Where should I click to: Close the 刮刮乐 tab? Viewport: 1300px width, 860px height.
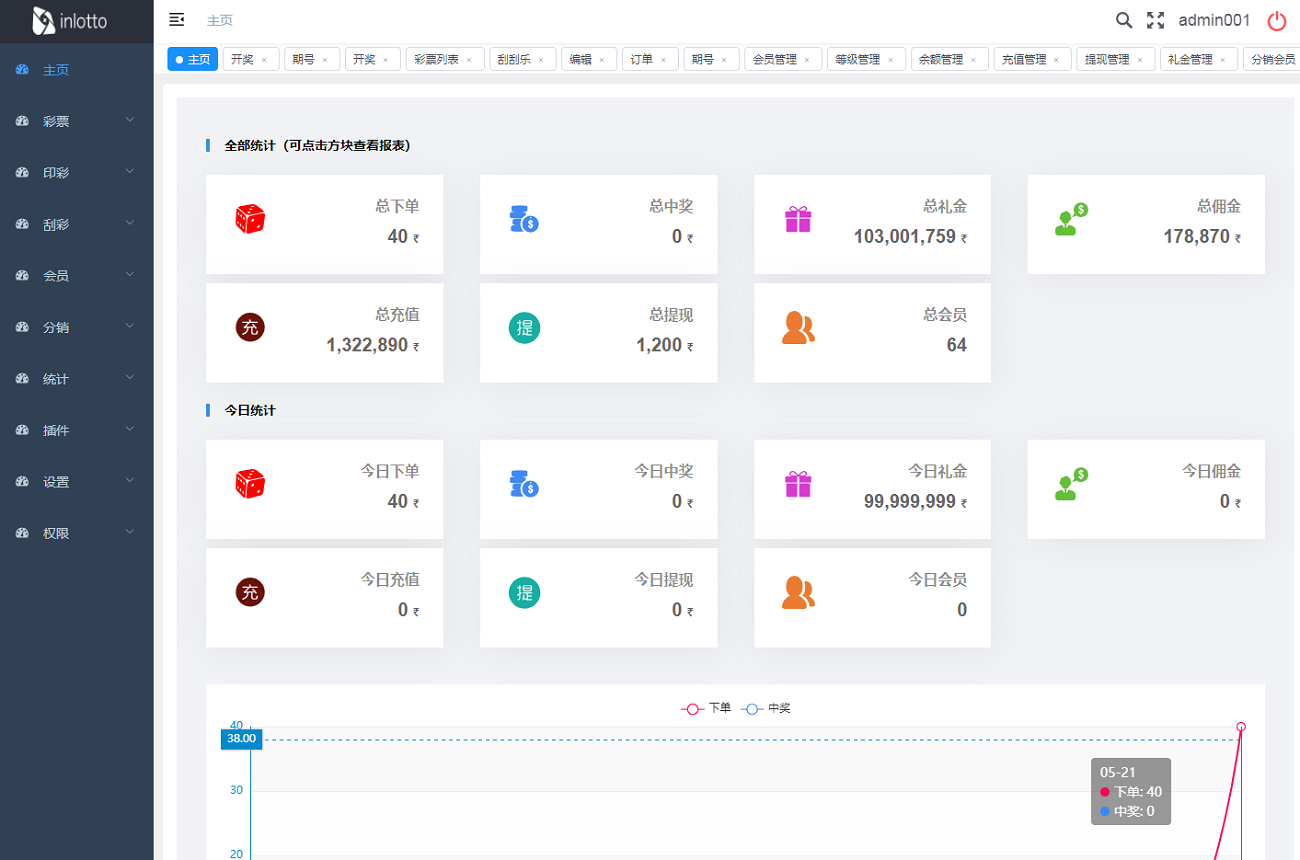coord(541,60)
